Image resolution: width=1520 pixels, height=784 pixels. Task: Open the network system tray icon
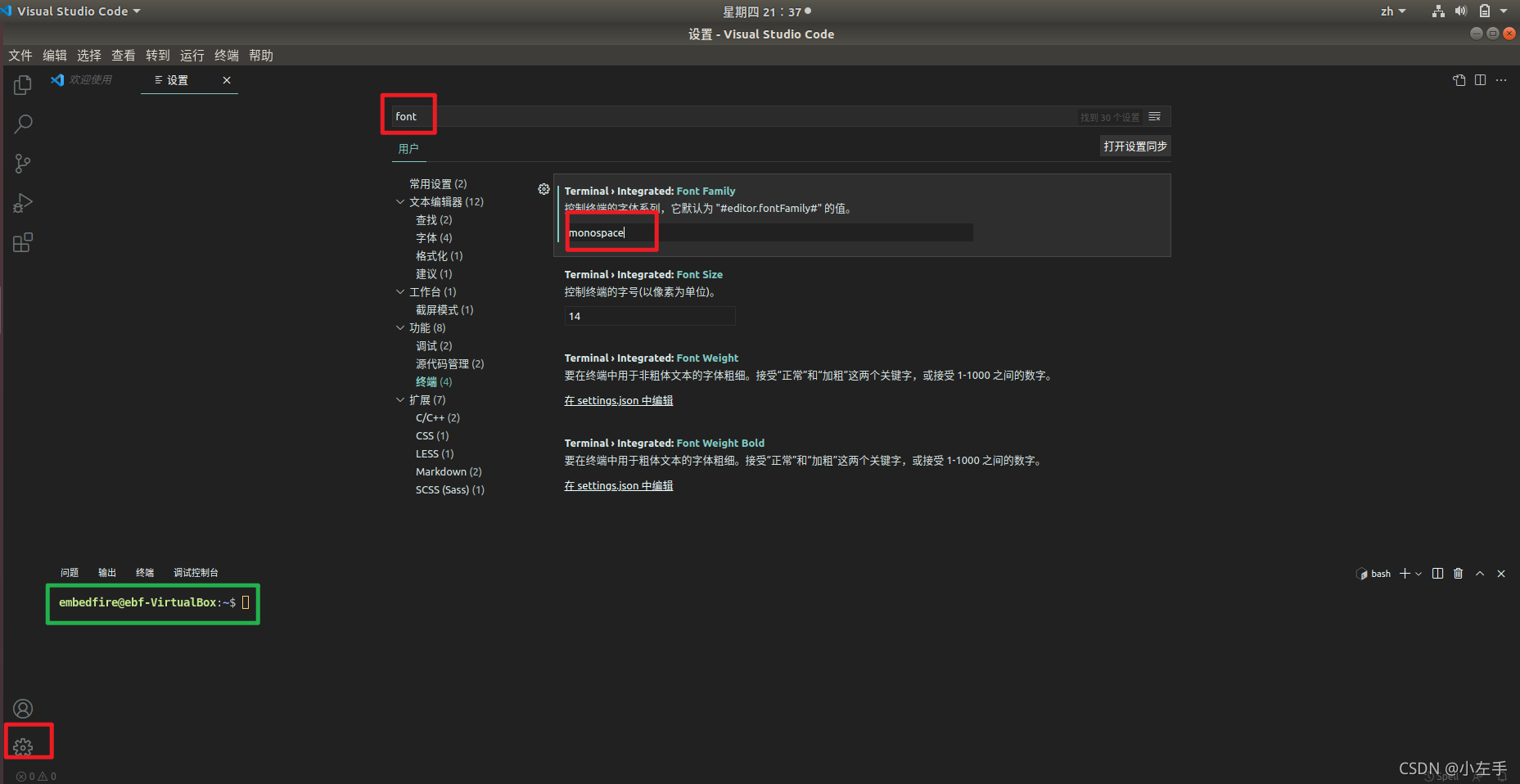[x=1438, y=11]
